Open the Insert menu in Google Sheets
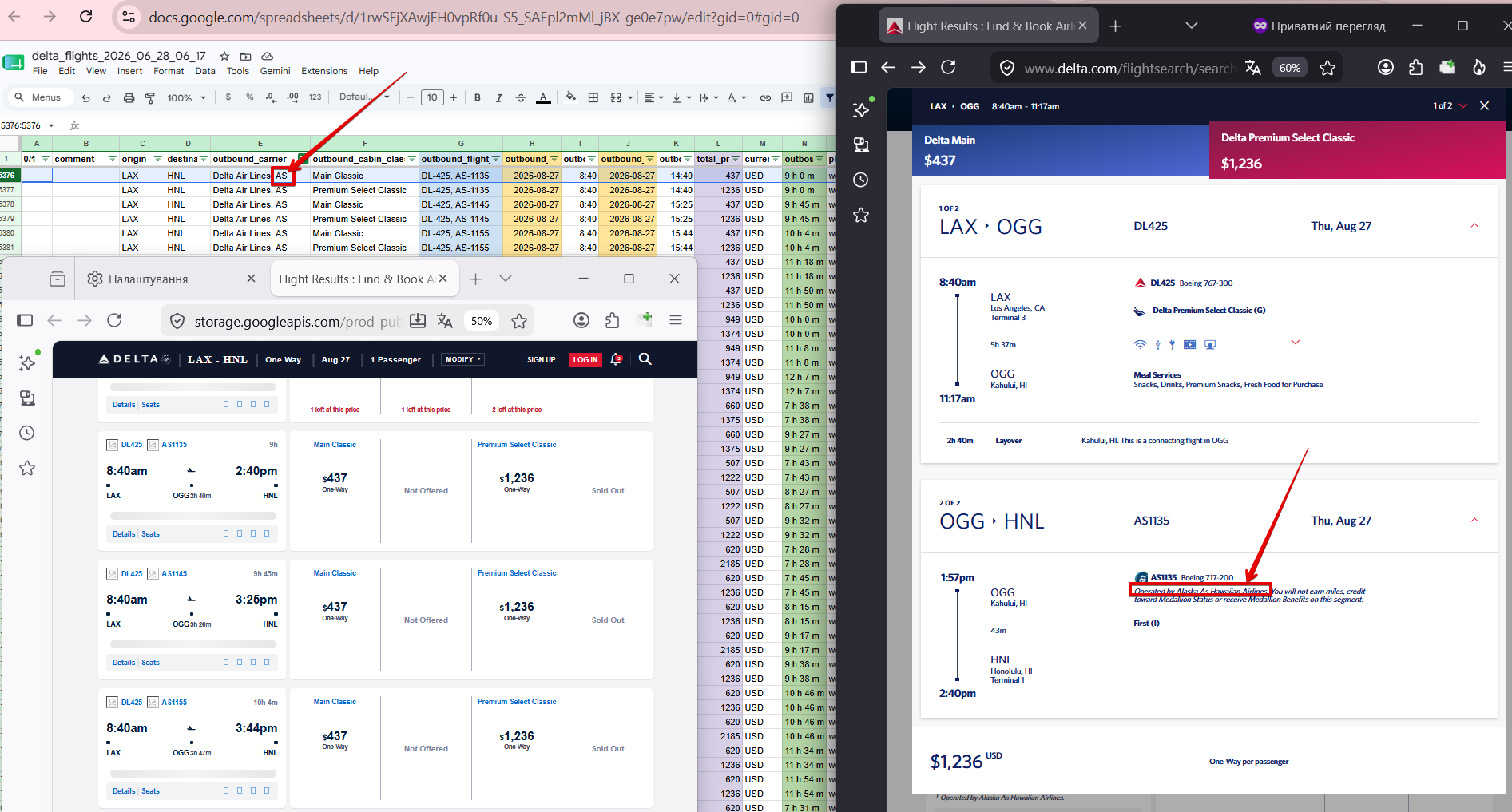 tap(129, 71)
